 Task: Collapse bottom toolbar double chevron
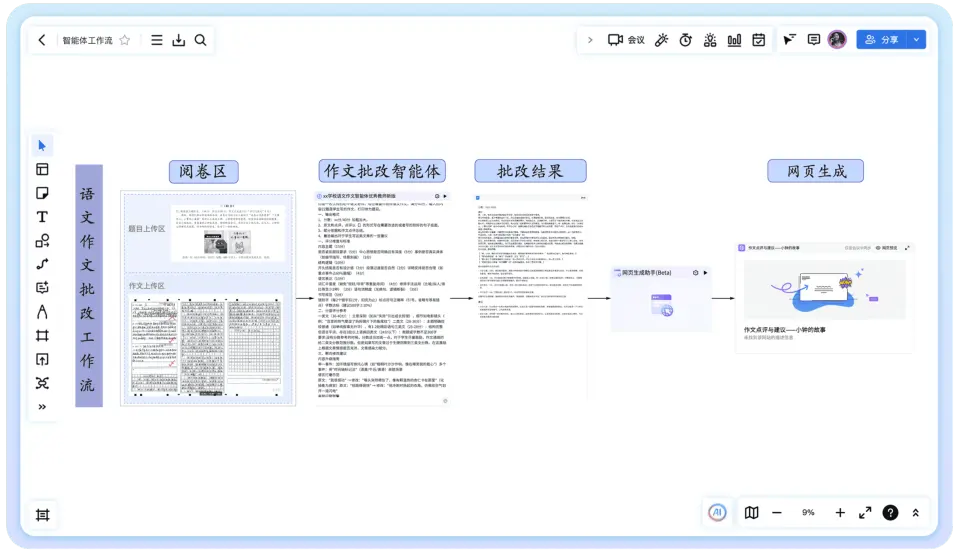click(916, 513)
